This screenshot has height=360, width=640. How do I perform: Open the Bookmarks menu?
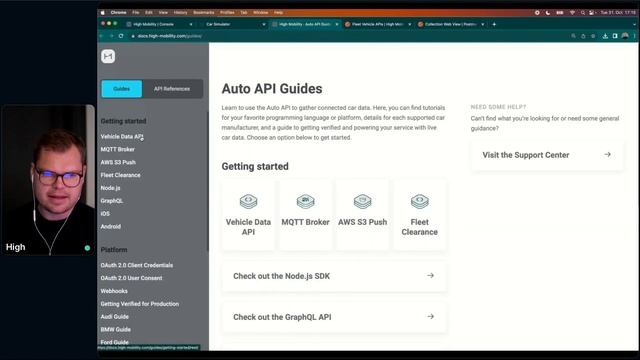[204, 13]
